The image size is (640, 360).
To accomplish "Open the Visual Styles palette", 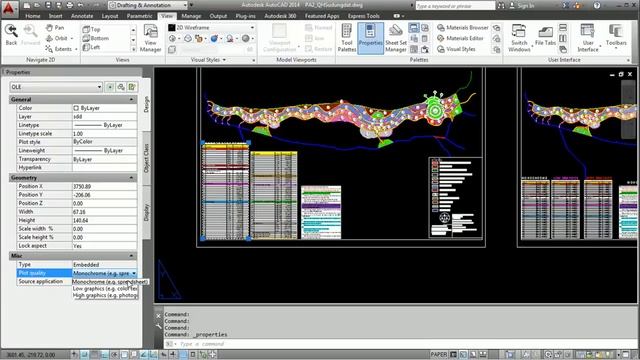I will [x=456, y=49].
